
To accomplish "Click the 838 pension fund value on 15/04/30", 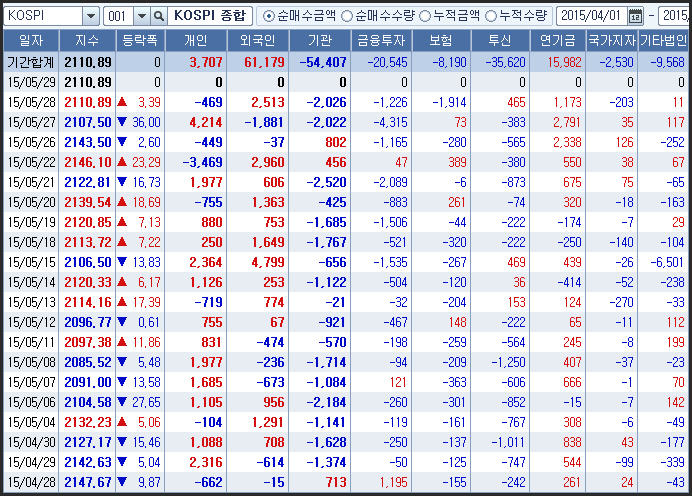I will (572, 442).
